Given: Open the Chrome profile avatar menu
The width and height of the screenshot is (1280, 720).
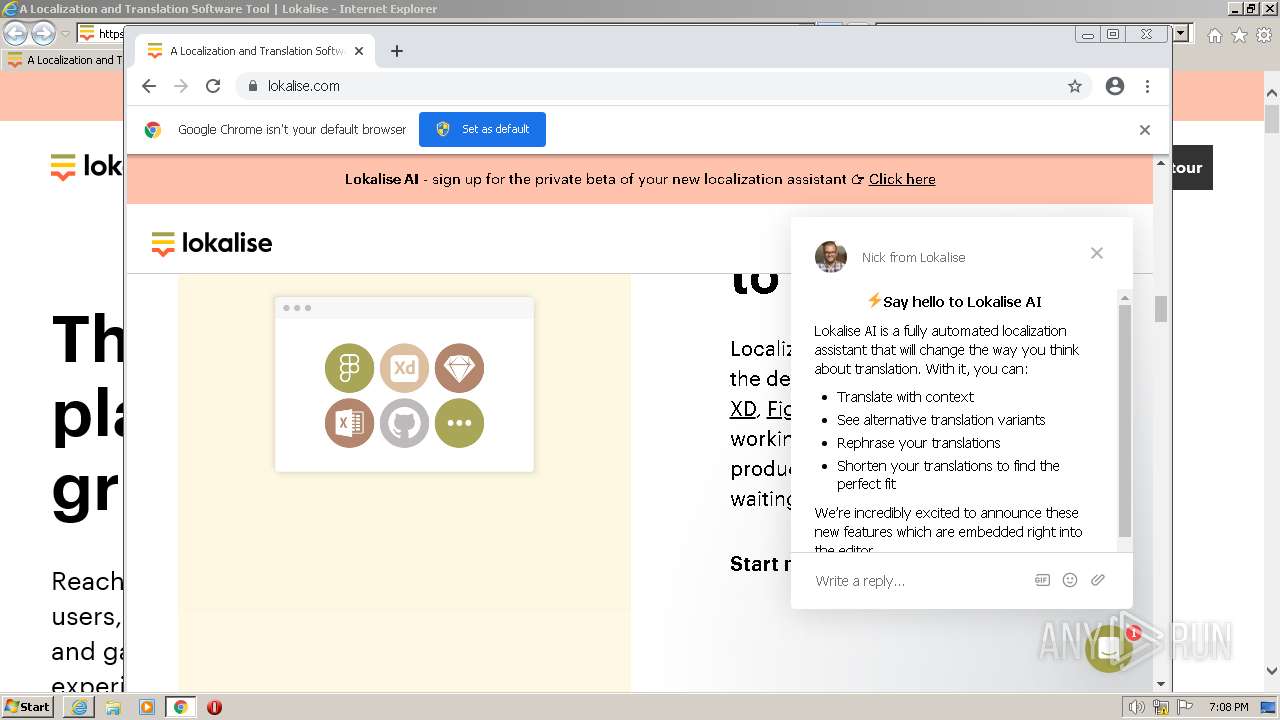Looking at the screenshot, I should (1115, 86).
